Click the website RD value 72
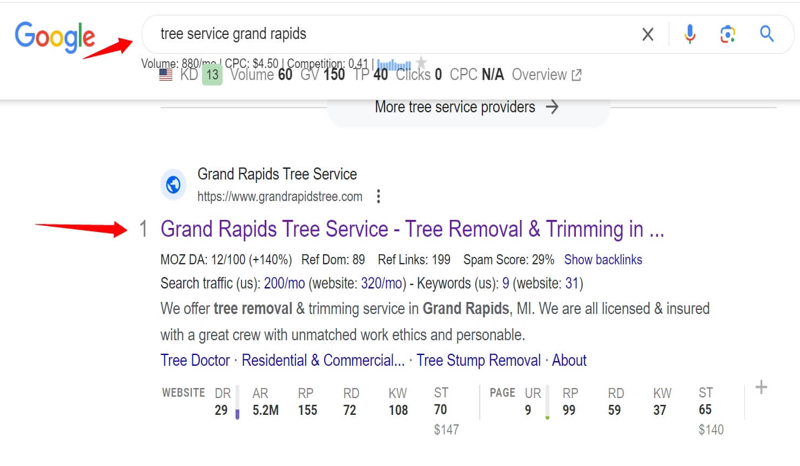Screen dimensions: 800x466 349,410
